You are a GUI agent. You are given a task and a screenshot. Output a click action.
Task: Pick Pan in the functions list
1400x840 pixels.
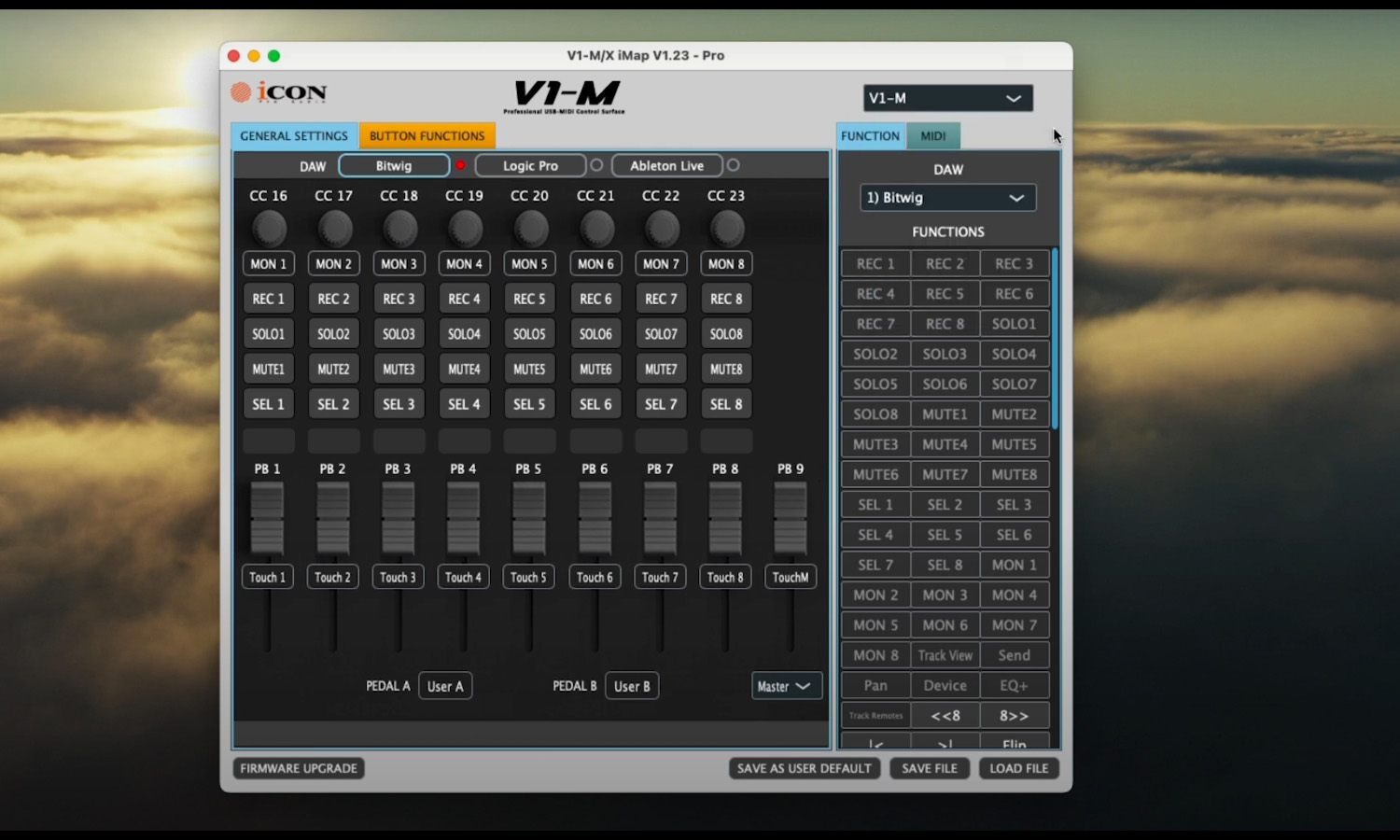(x=875, y=685)
